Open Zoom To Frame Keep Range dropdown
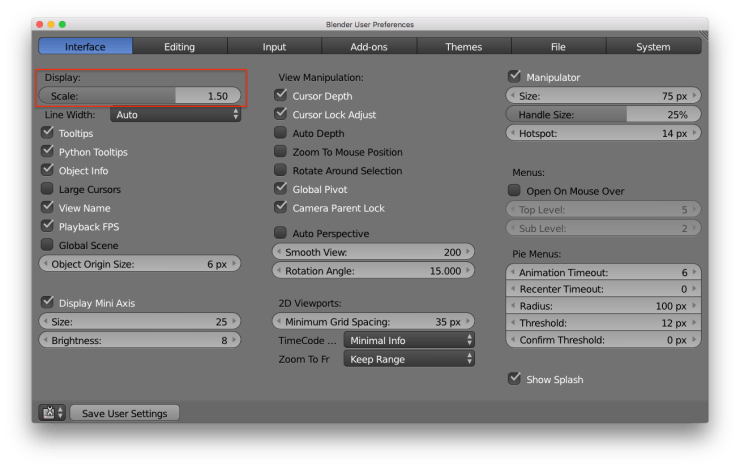 point(409,359)
